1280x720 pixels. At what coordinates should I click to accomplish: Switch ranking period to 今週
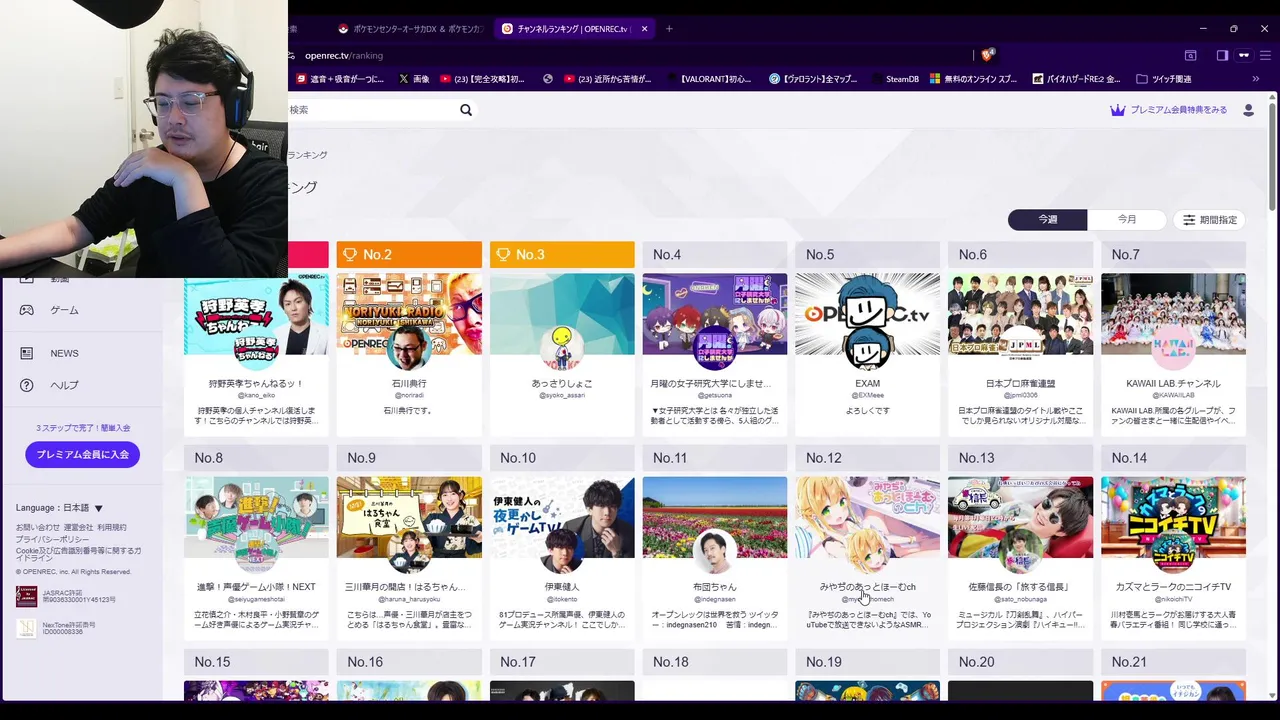[1047, 220]
